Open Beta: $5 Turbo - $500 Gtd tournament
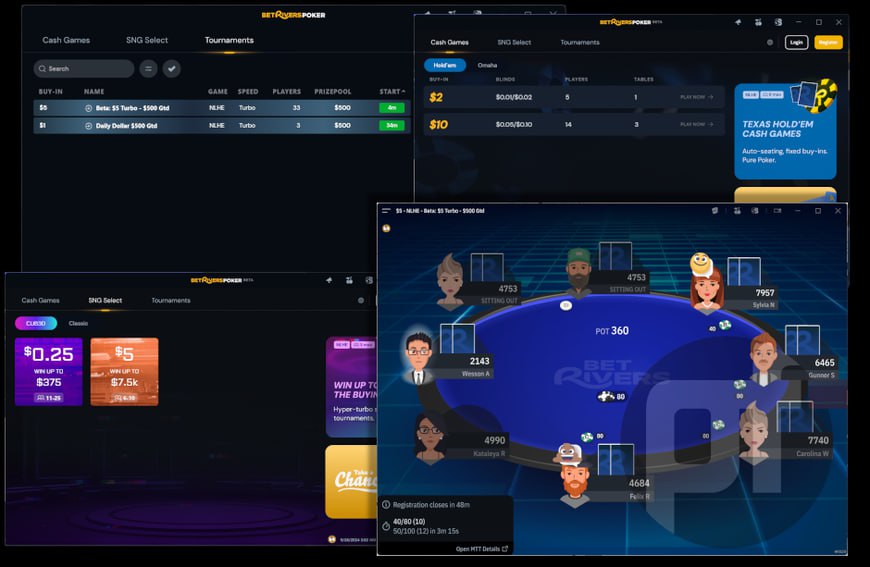870x567 pixels. click(x=221, y=108)
